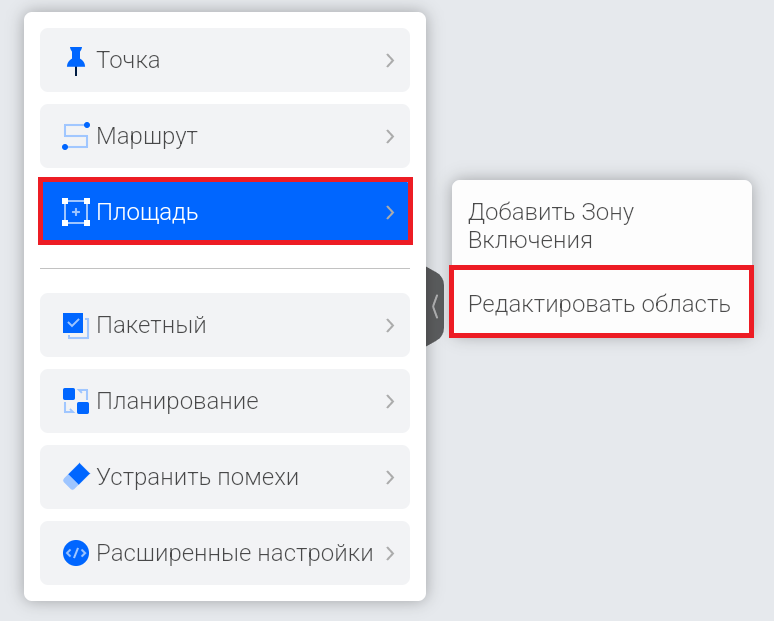Click the code icon for Расширенные настройки
This screenshot has height=621, width=774.
click(76, 553)
